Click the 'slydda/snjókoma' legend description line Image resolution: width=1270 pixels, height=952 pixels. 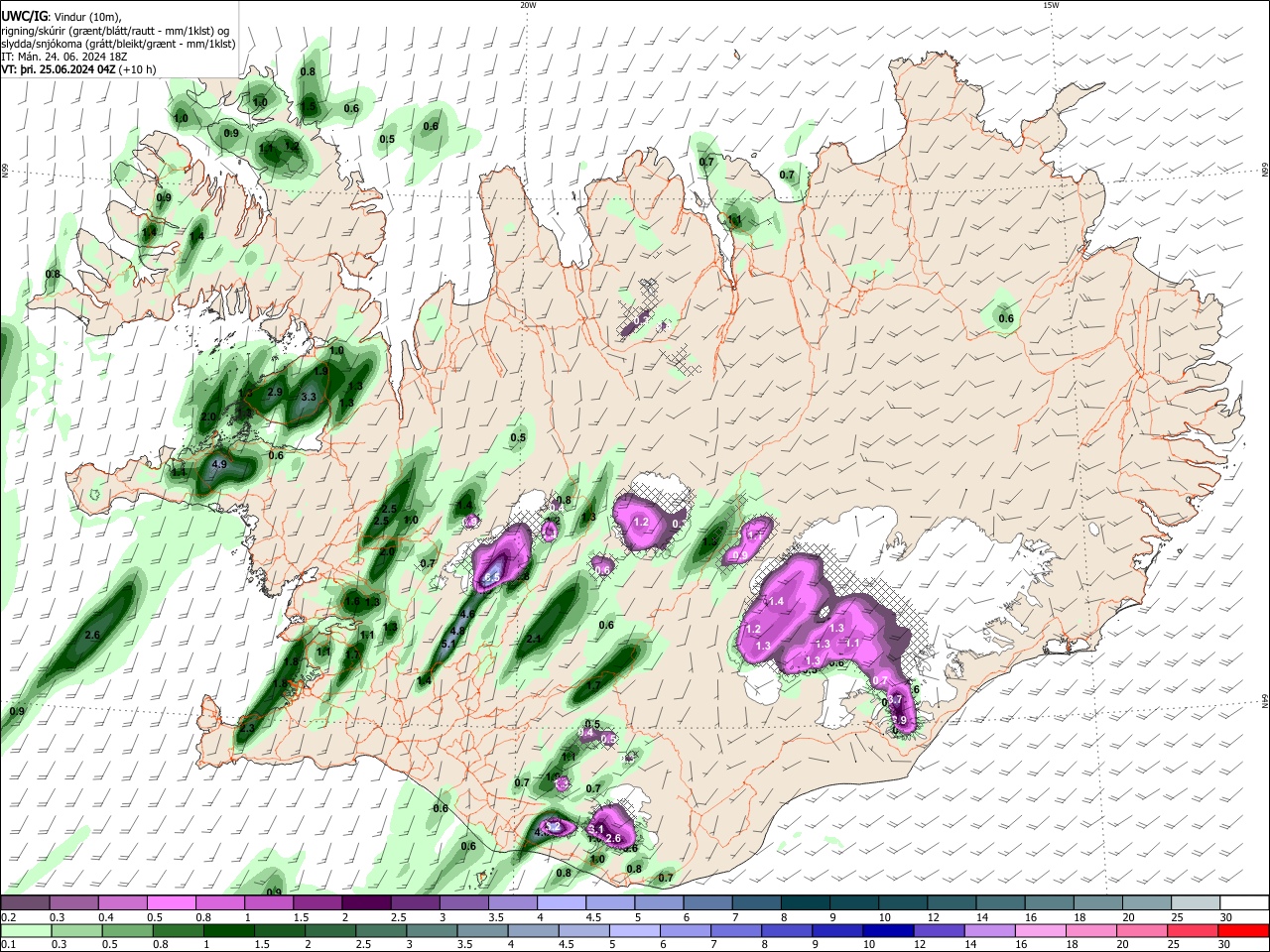[x=118, y=44]
